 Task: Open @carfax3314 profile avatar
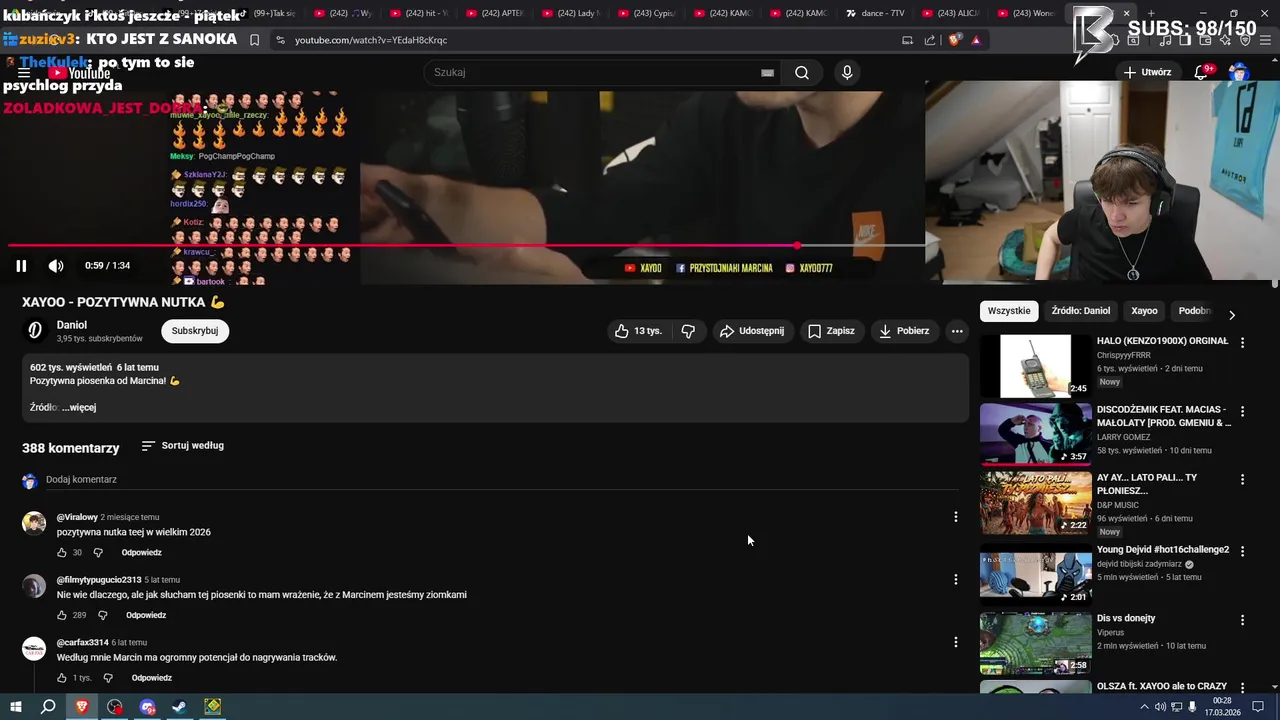click(x=34, y=649)
